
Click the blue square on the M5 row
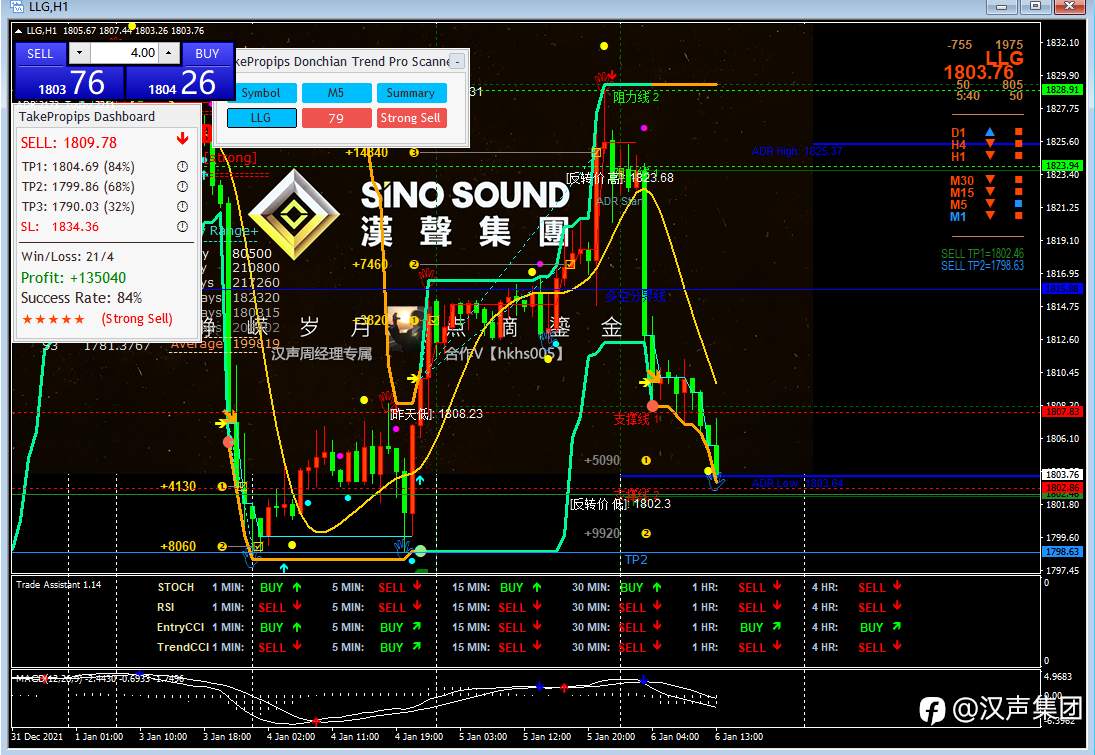tap(1018, 204)
